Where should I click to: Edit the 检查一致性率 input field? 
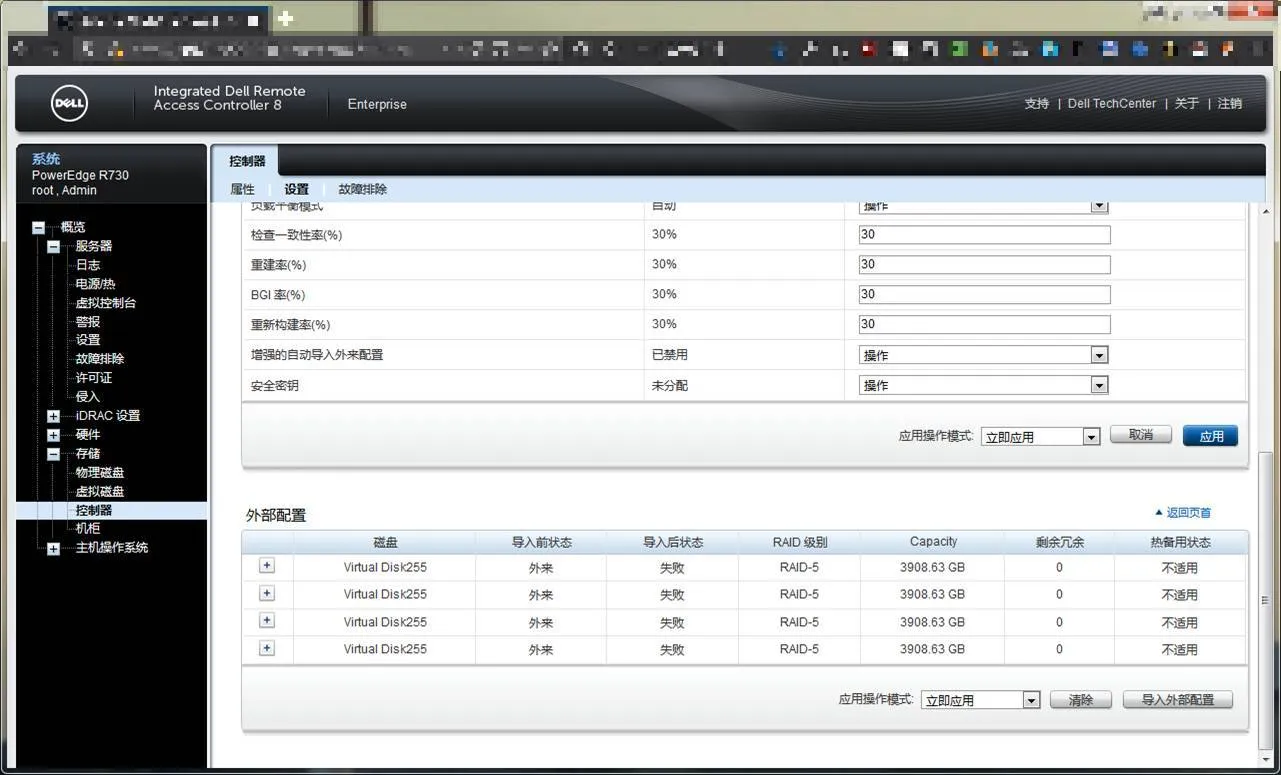tap(984, 235)
